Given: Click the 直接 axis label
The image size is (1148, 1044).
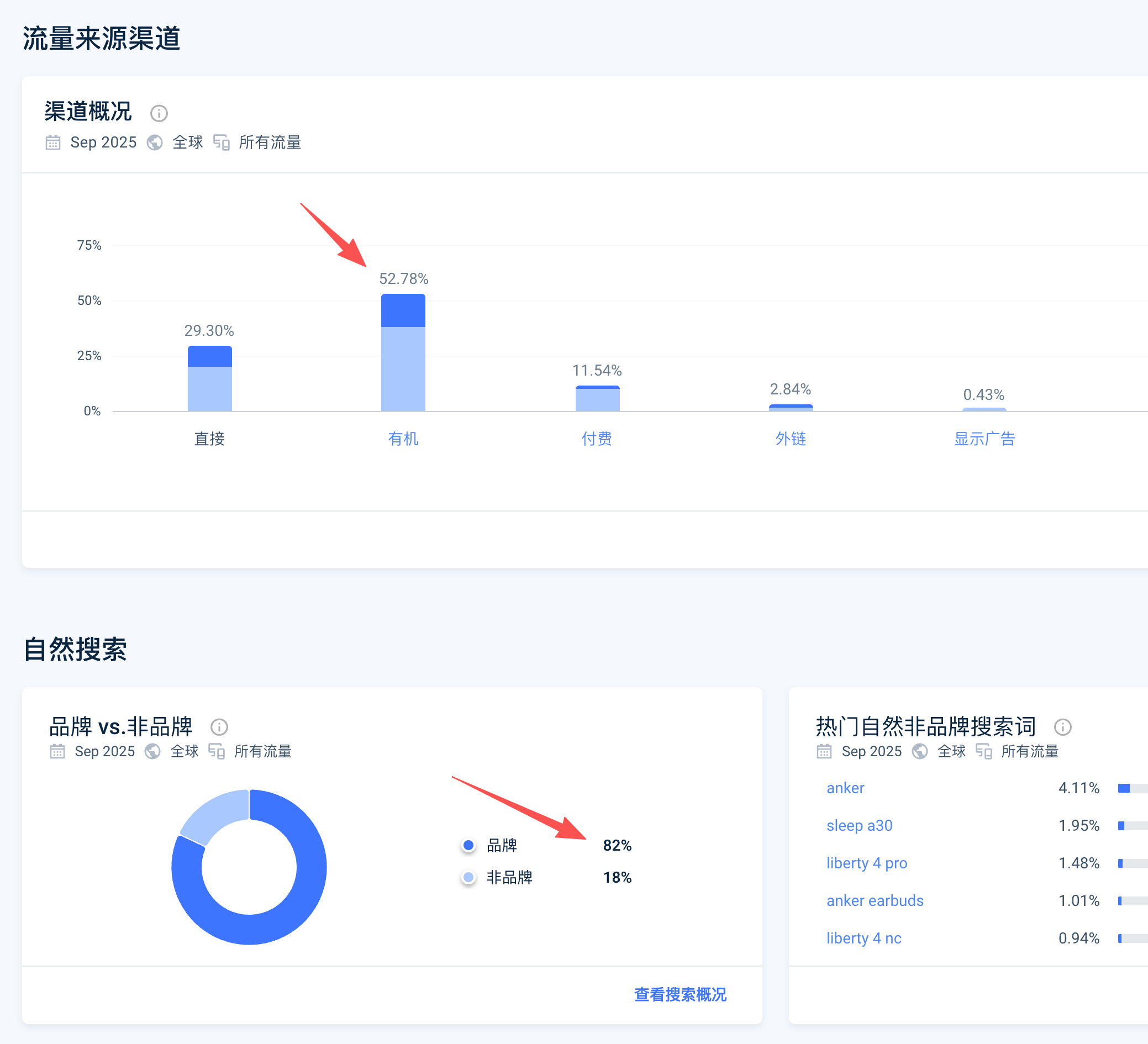Looking at the screenshot, I should 209,439.
